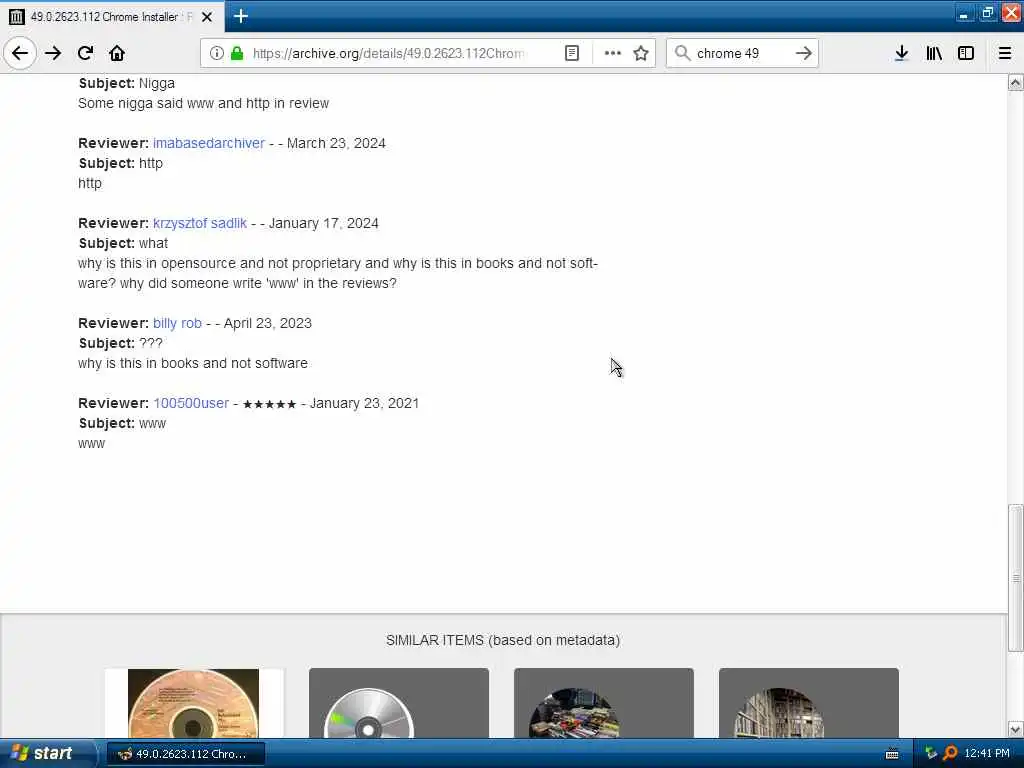
Task: Open reviewer imabasedarchiver profile
Action: pyautogui.click(x=209, y=143)
